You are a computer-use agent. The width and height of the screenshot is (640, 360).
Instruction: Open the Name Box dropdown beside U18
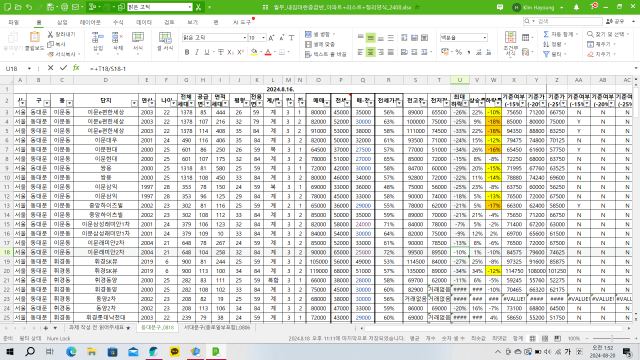29,68
